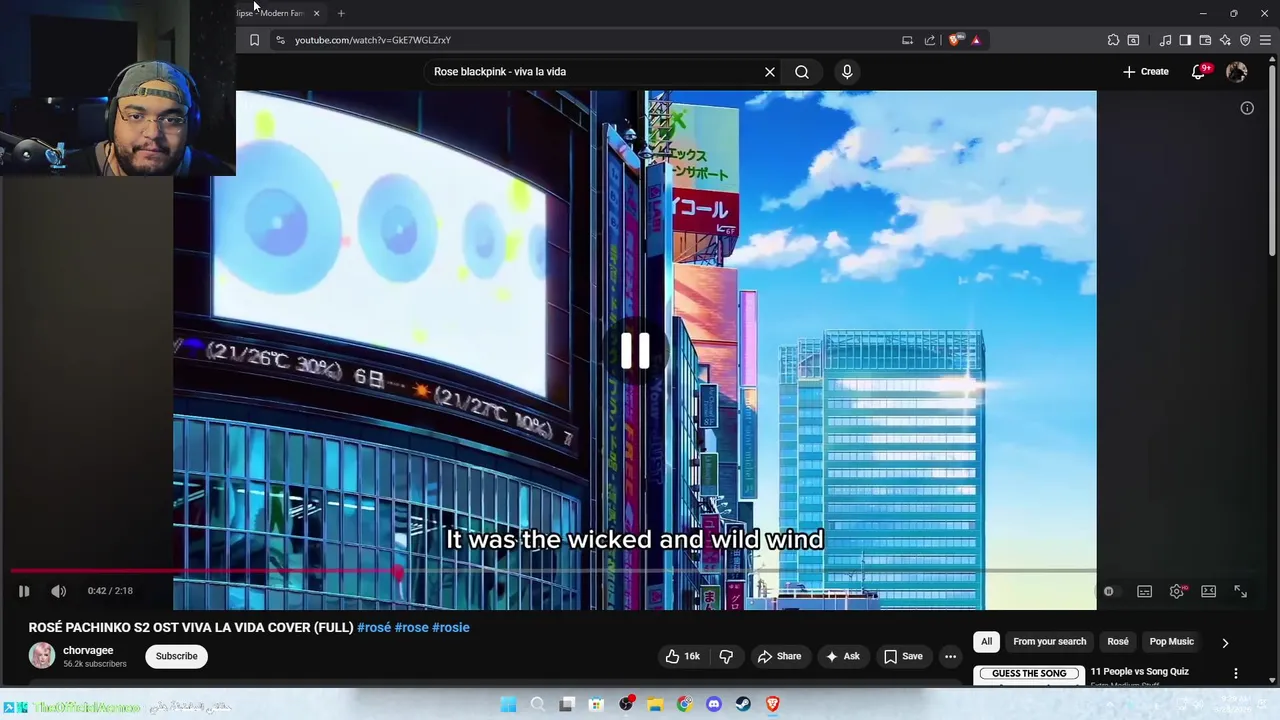This screenshot has height=720, width=1280.
Task: Select the Pop Music filter chip
Action: [x=1171, y=642]
